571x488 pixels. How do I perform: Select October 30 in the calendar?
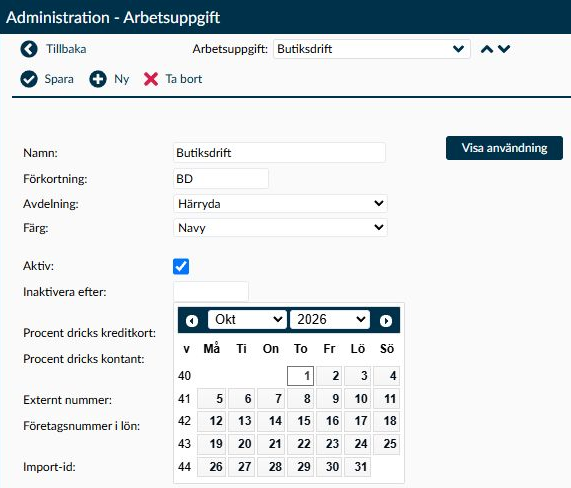(x=329, y=467)
